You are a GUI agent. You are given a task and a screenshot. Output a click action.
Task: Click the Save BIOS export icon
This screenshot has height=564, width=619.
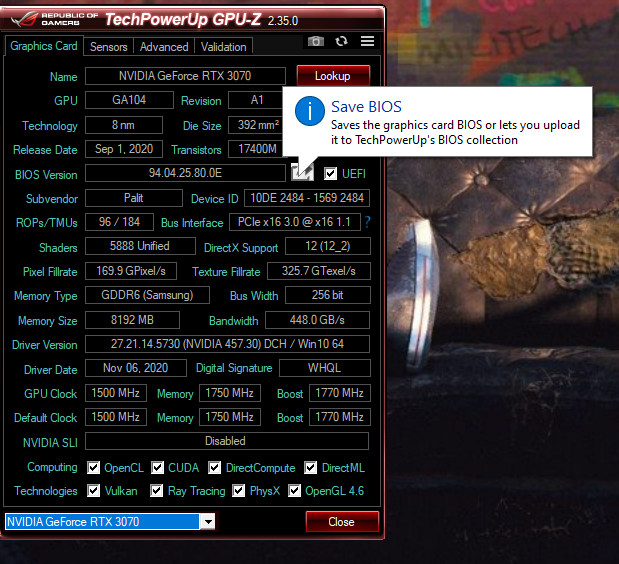302,172
